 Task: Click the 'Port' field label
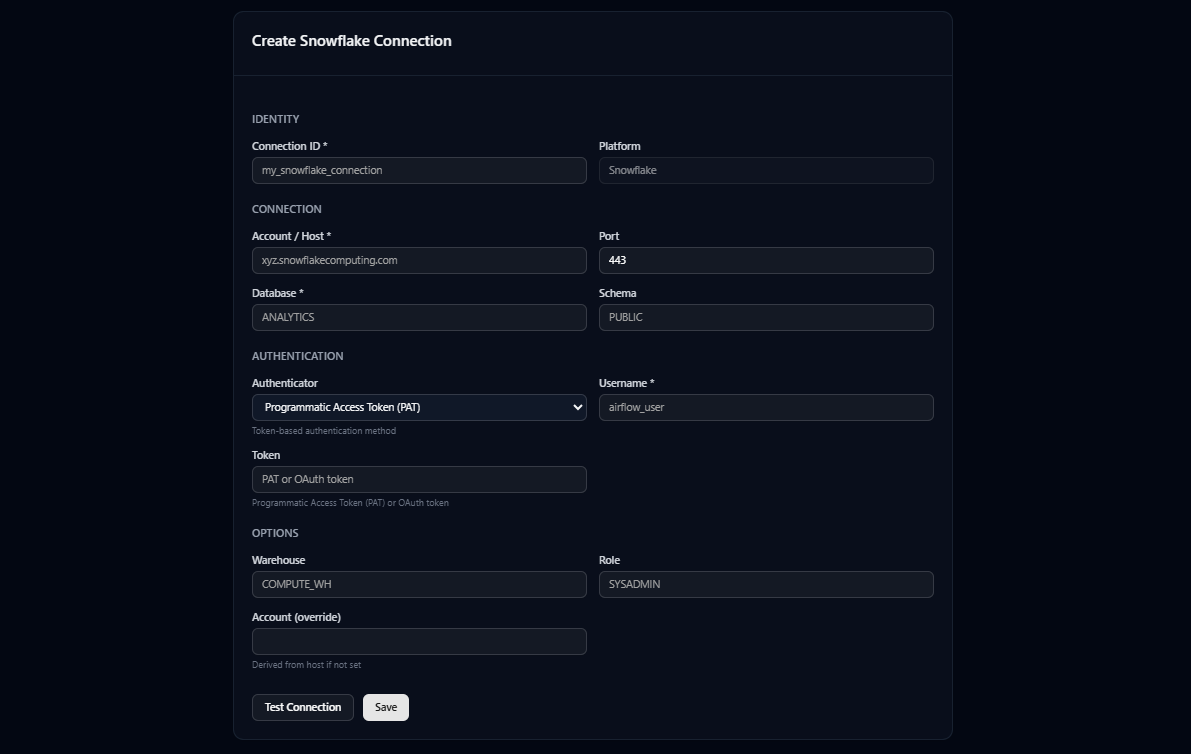[608, 236]
